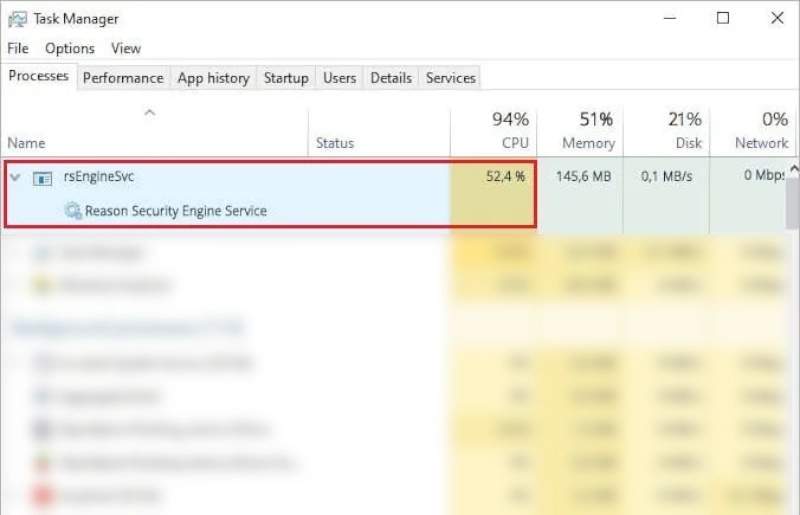Open the View menu

[126, 48]
